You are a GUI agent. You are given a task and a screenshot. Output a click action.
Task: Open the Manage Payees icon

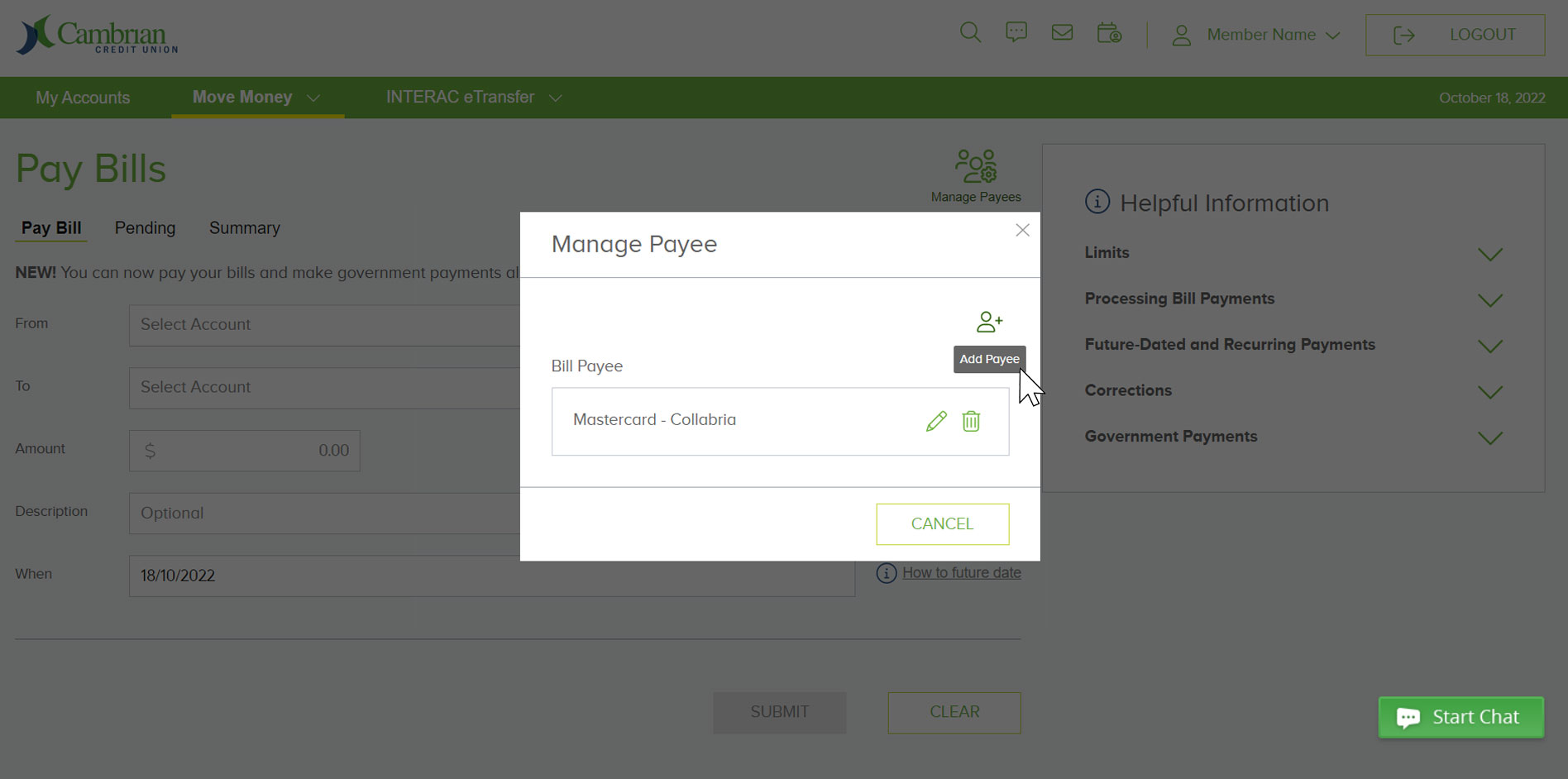click(x=976, y=165)
